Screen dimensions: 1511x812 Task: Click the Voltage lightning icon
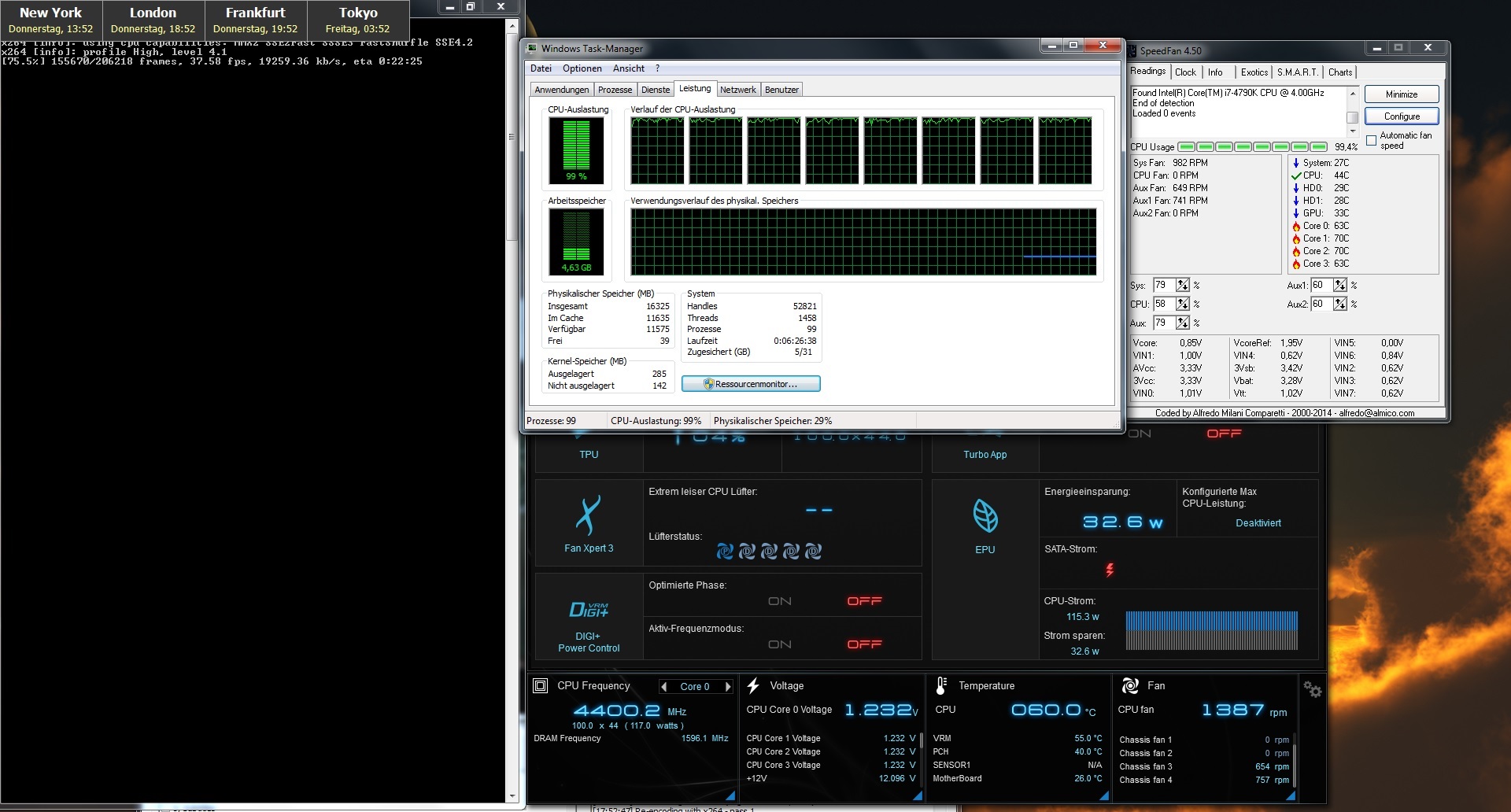click(753, 686)
